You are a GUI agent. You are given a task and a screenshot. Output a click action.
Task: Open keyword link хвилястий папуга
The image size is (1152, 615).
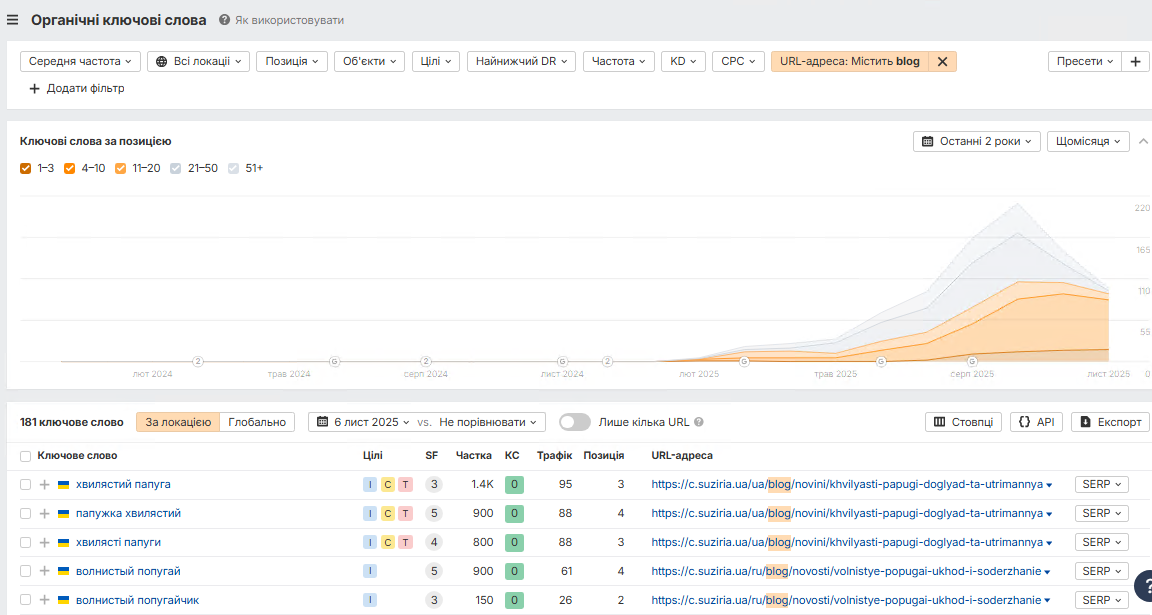[x=123, y=484]
